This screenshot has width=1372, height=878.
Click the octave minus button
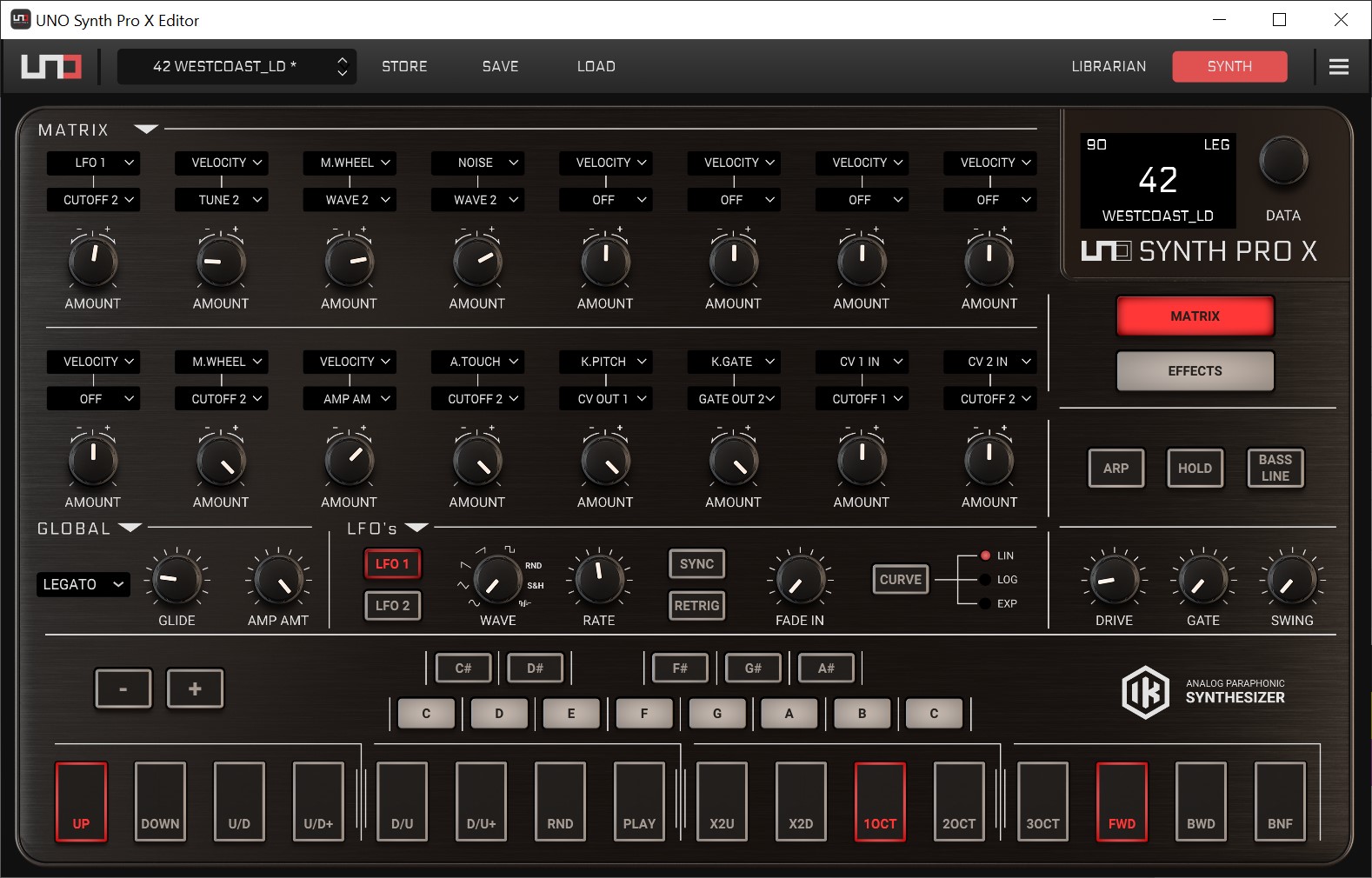123,688
